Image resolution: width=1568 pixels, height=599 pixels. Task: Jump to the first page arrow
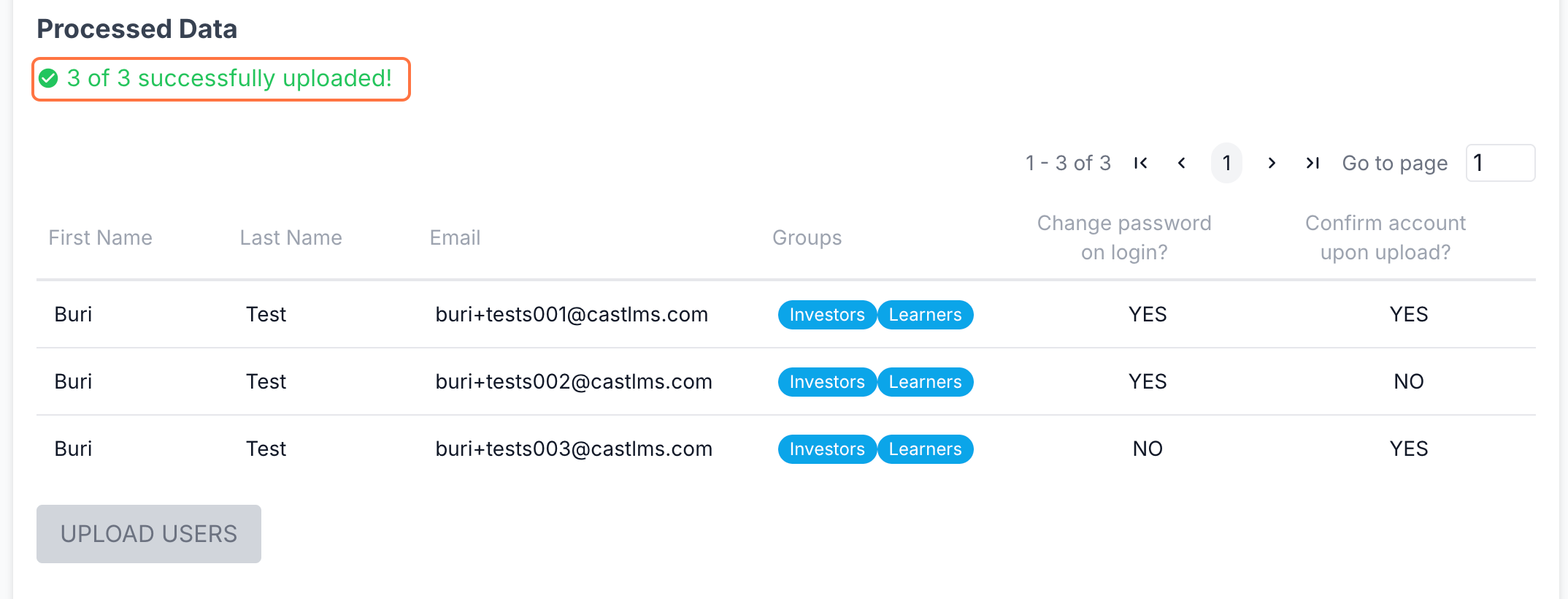click(1140, 163)
